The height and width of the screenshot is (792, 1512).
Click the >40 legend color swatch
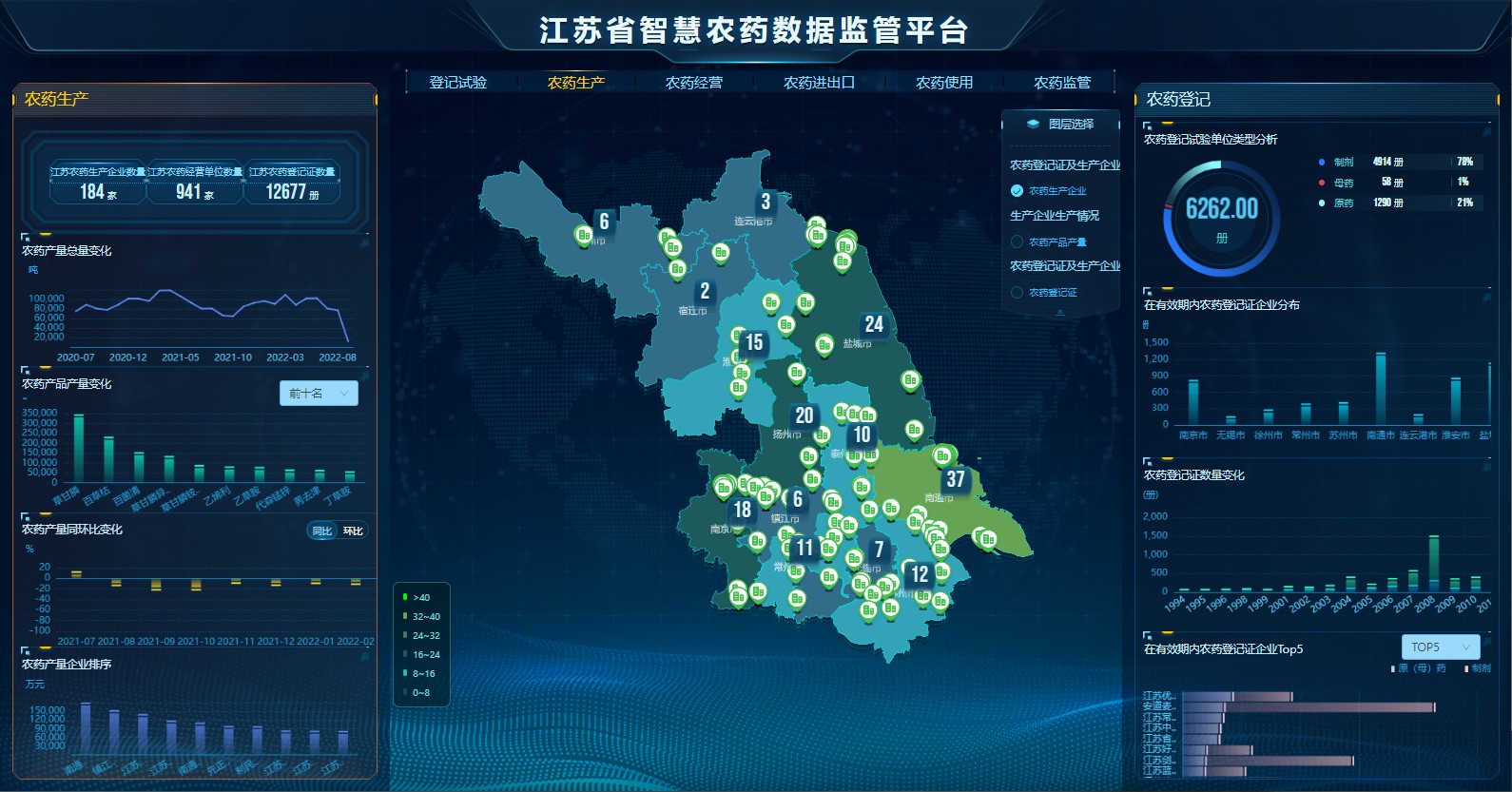point(405,597)
